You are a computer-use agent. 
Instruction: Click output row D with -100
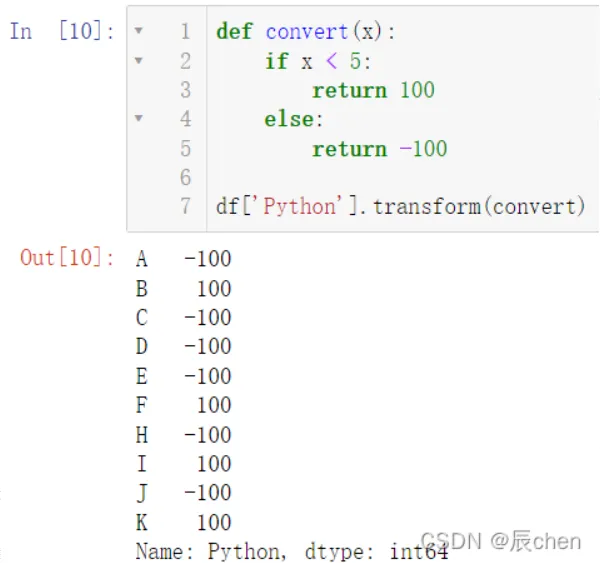(184, 346)
